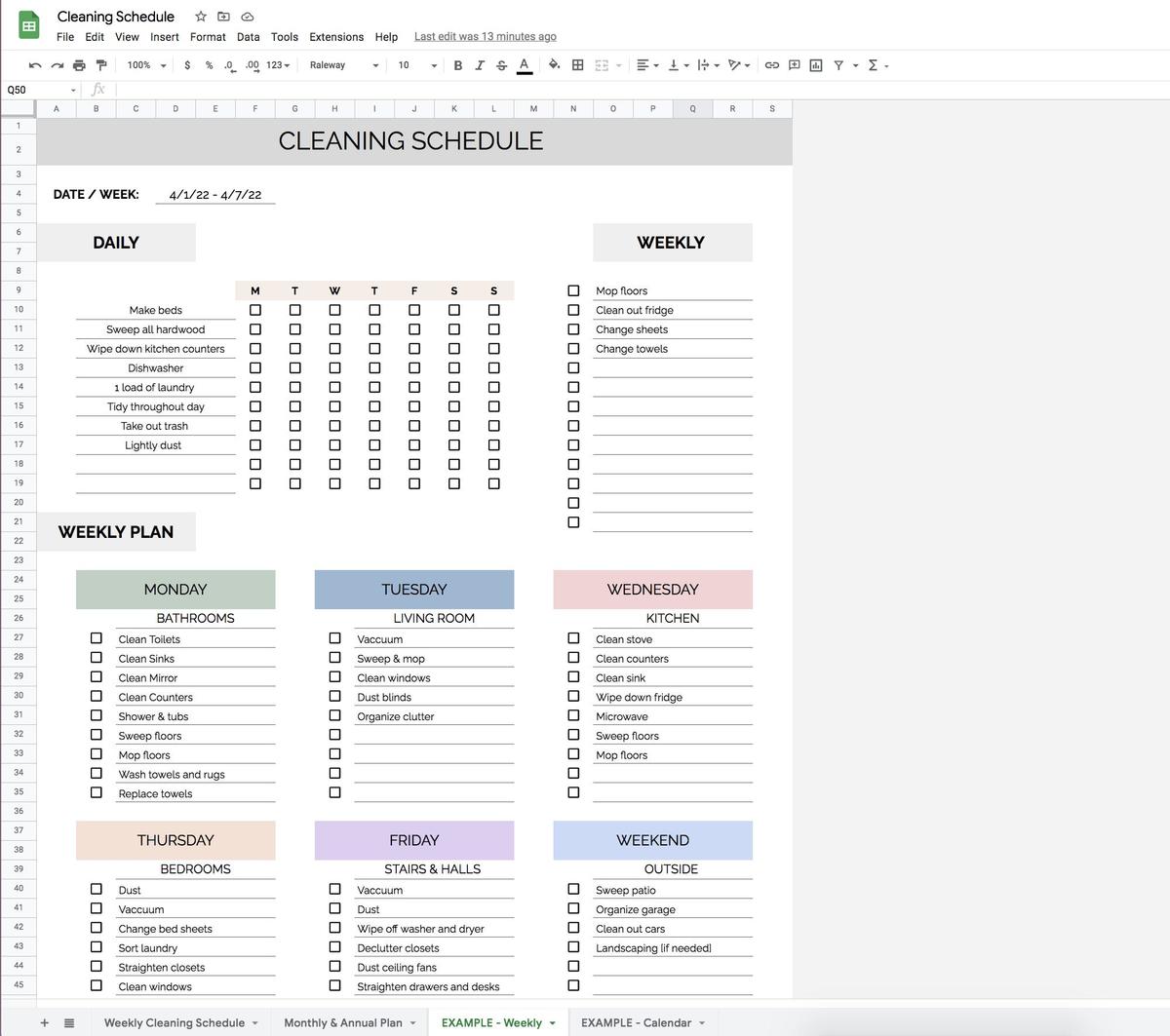Click the Name box showing Q50
This screenshot has height=1036, width=1170.
[40, 90]
